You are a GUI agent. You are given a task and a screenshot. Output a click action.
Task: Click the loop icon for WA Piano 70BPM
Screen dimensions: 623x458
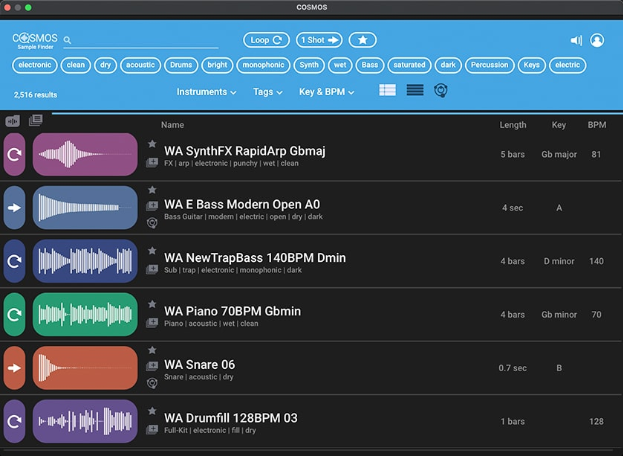point(14,315)
